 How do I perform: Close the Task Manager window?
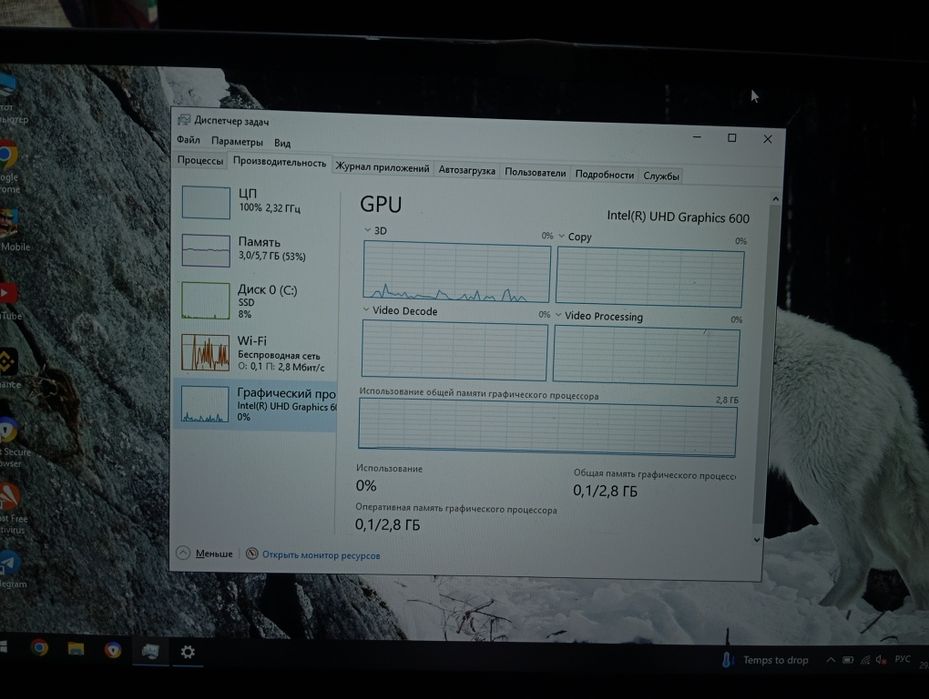[767, 139]
